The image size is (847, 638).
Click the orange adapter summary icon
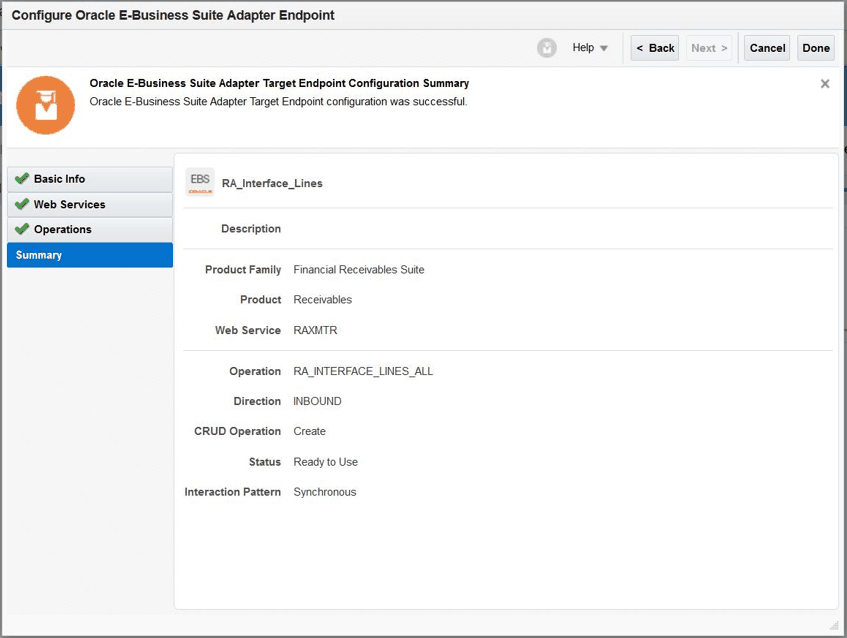pyautogui.click(x=46, y=105)
